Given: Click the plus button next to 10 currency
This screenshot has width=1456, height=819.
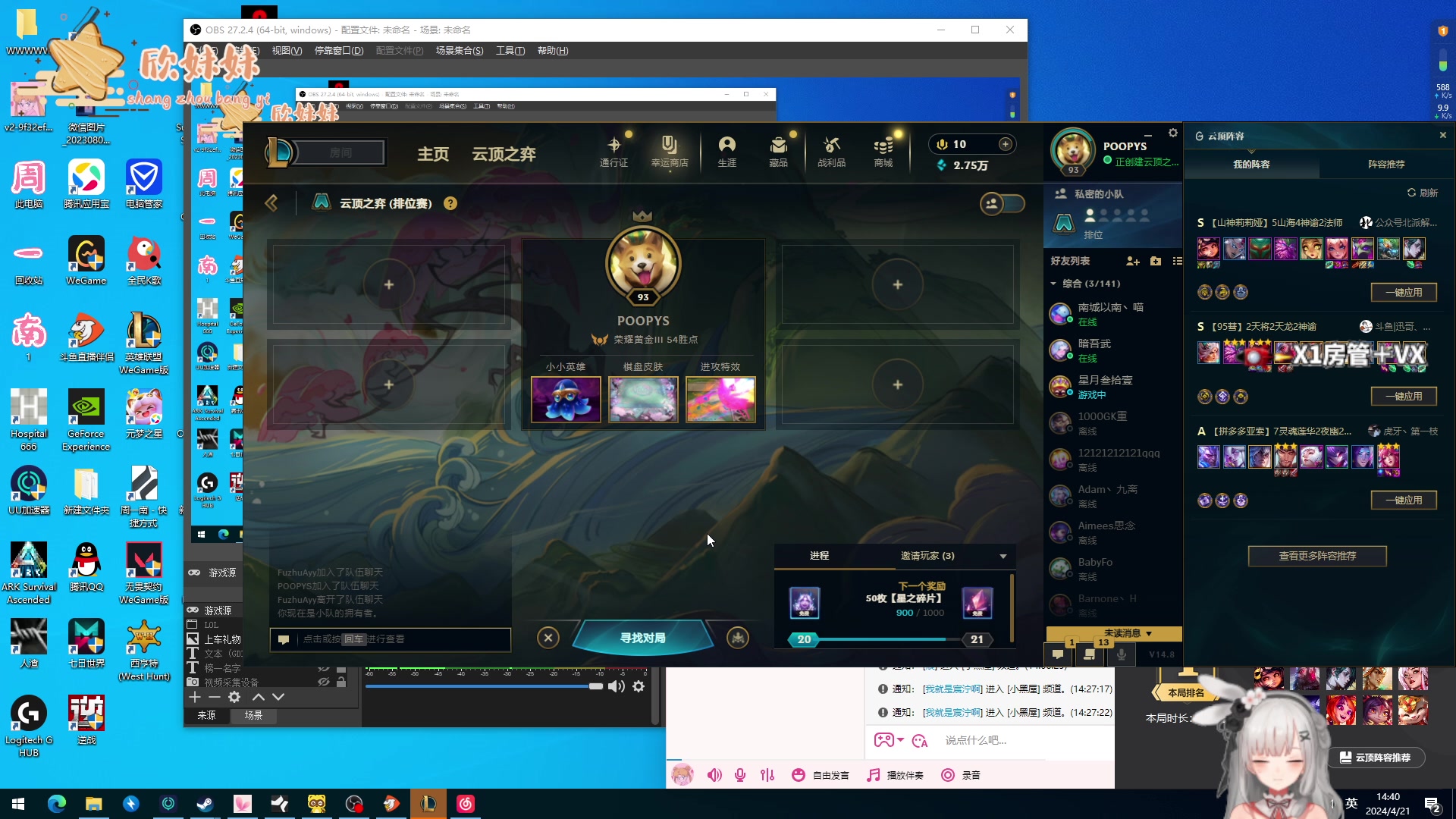Looking at the screenshot, I should [1006, 144].
